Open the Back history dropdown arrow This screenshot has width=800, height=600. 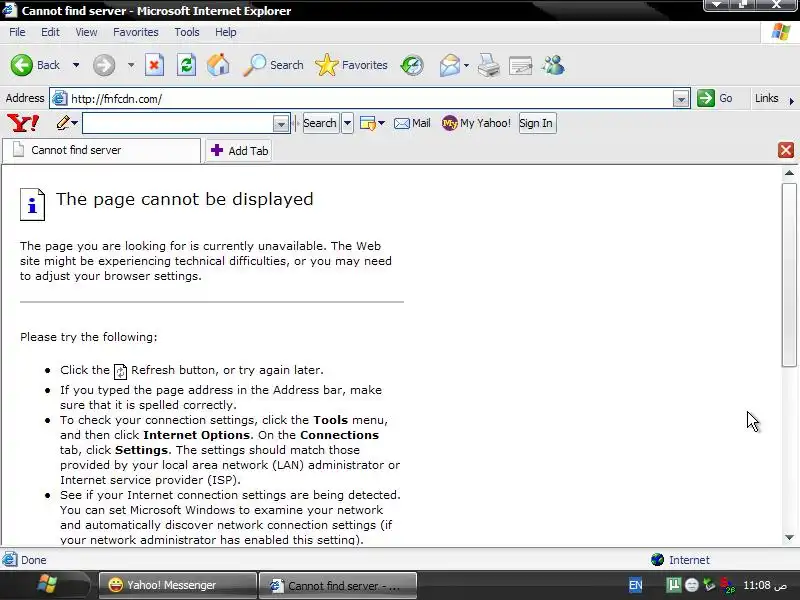tap(76, 65)
